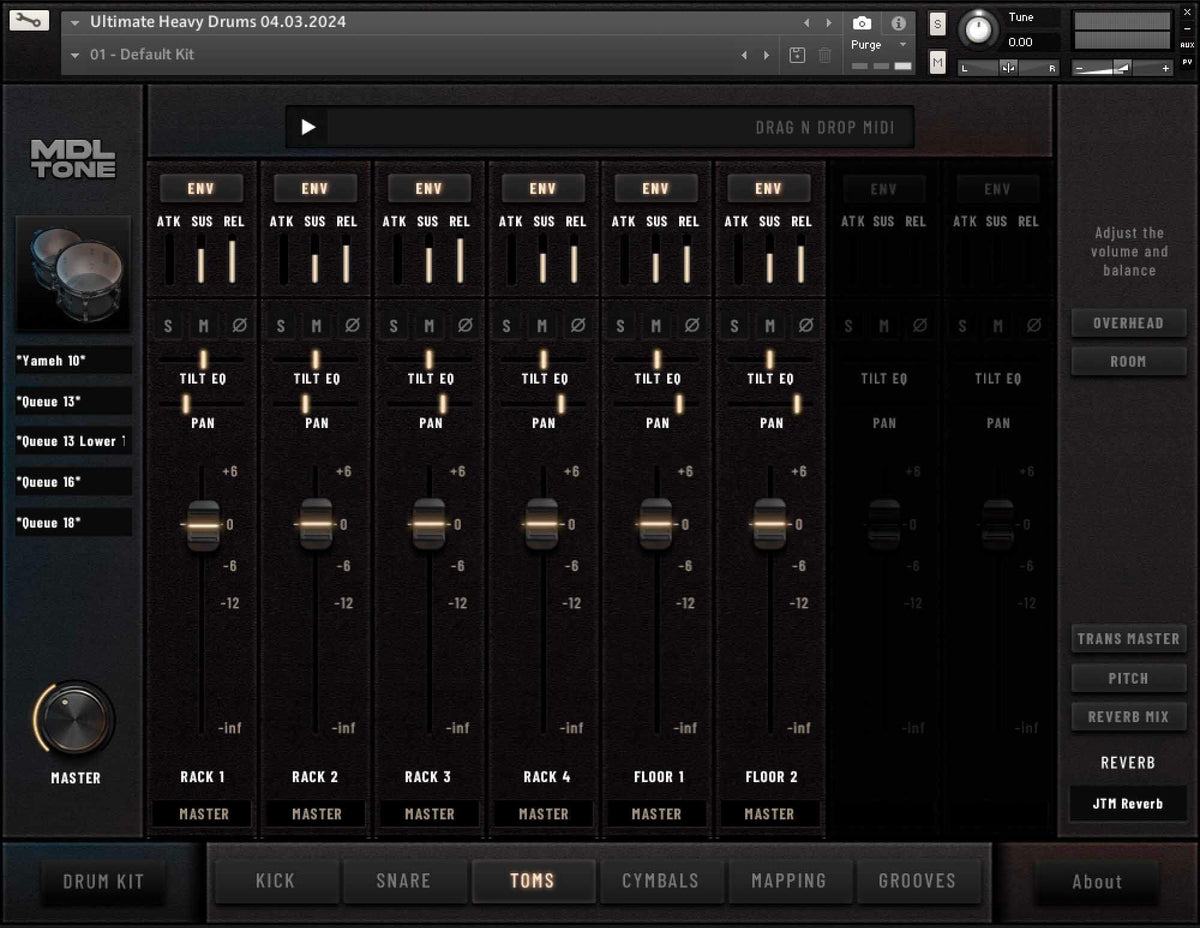
Task: Solo the Floor 2 channel
Action: [x=735, y=326]
